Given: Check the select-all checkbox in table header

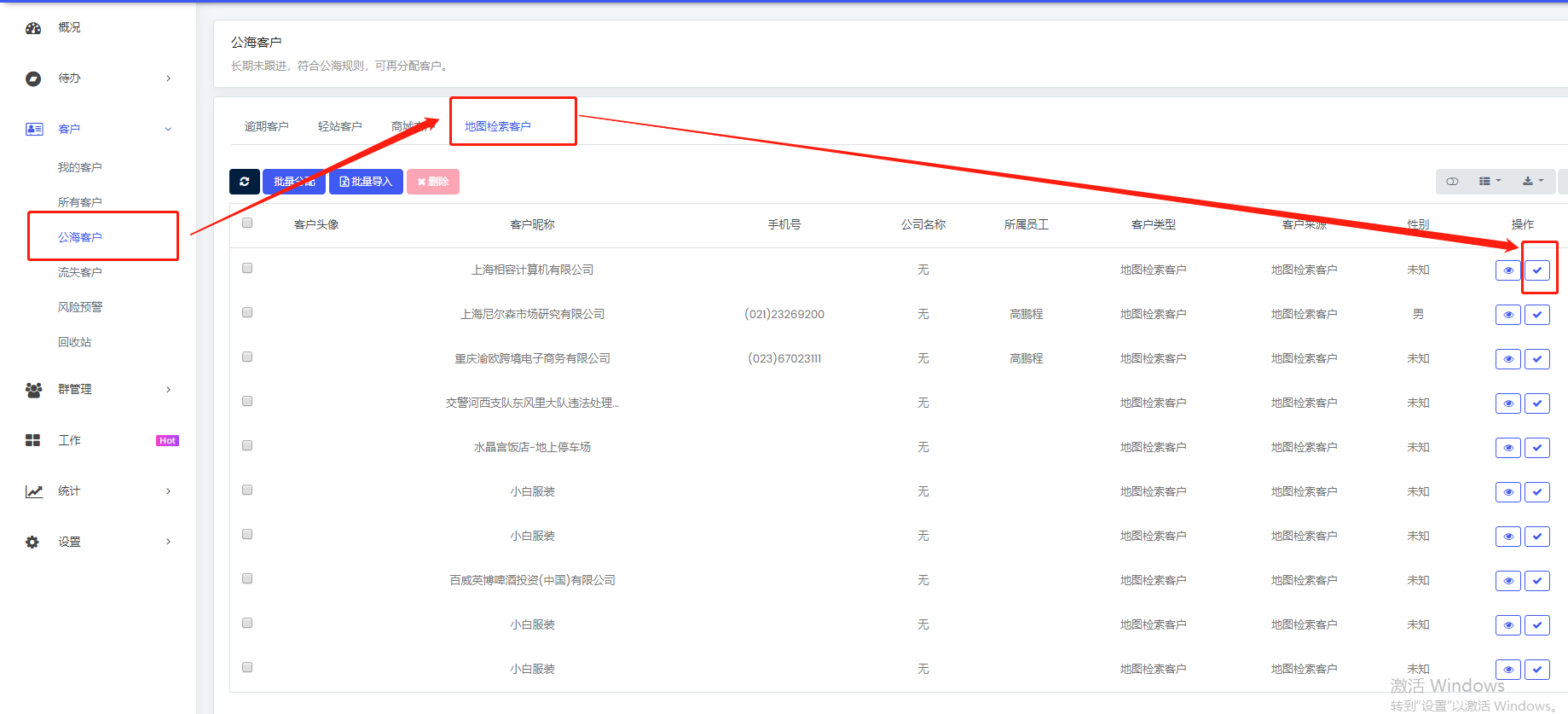Looking at the screenshot, I should pos(247,223).
